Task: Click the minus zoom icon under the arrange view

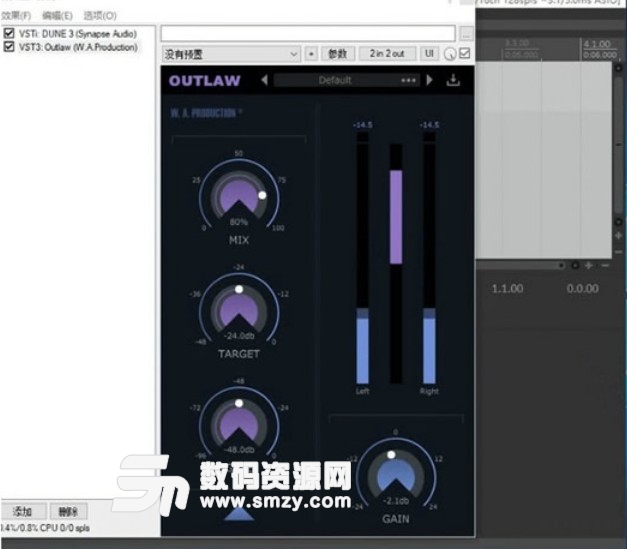Action: pyautogui.click(x=605, y=265)
